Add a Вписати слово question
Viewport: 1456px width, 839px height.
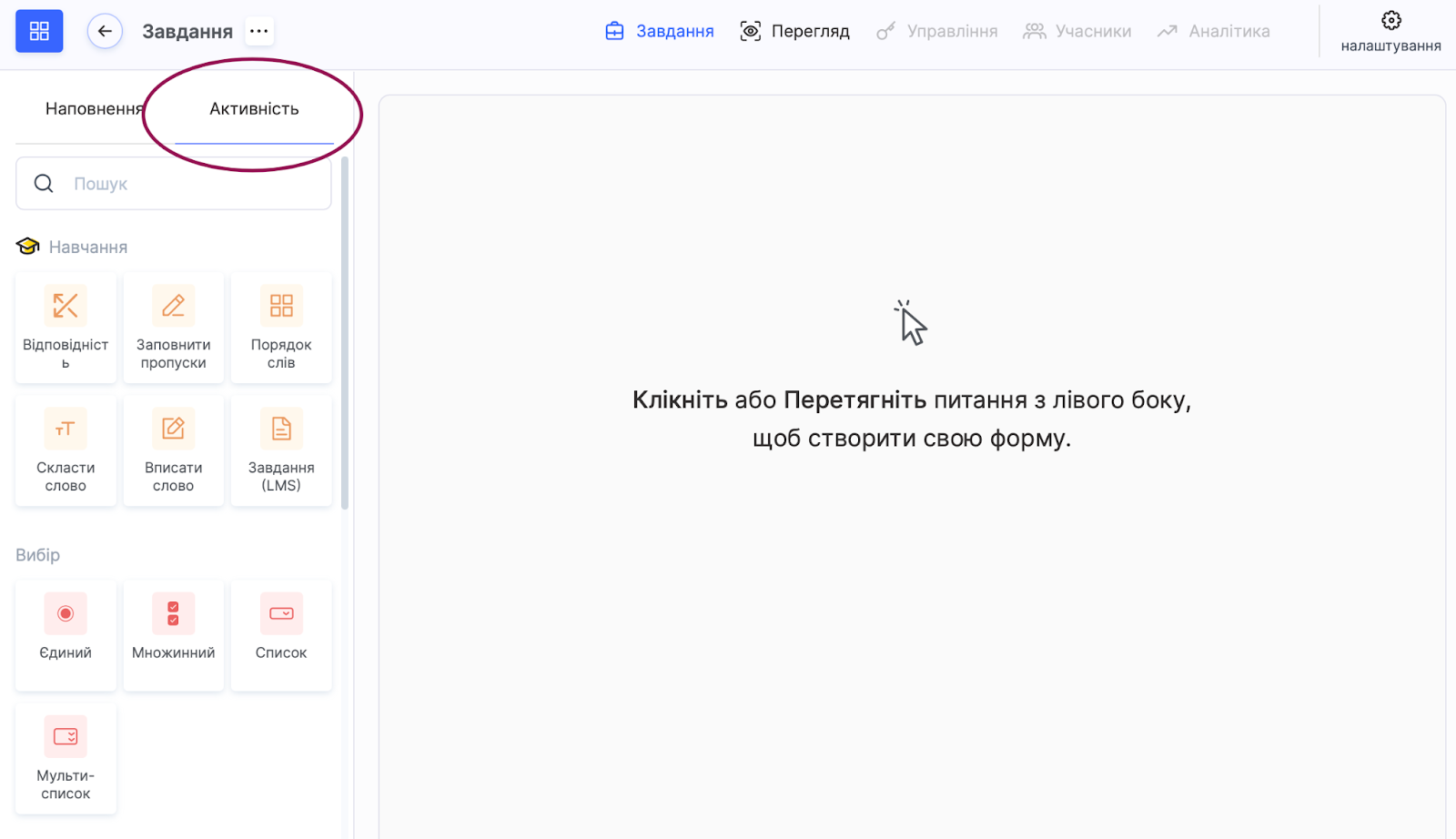[174, 450]
